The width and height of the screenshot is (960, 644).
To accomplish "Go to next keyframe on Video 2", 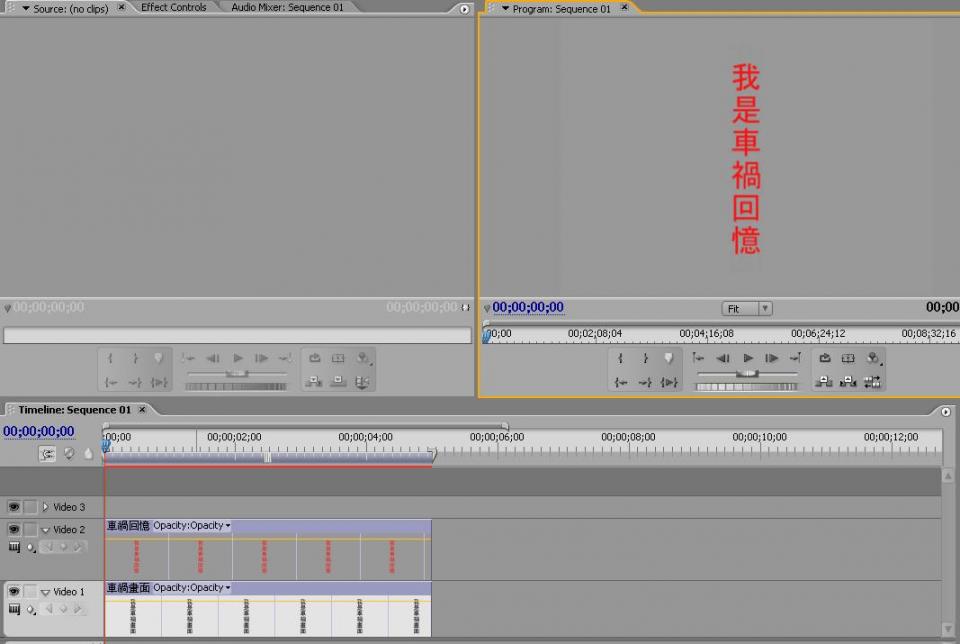I will (x=78, y=547).
